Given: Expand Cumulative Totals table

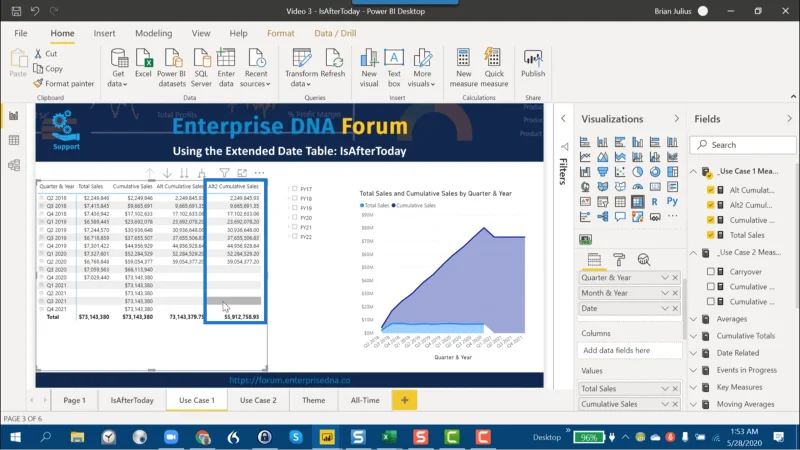Looking at the screenshot, I should [x=693, y=336].
